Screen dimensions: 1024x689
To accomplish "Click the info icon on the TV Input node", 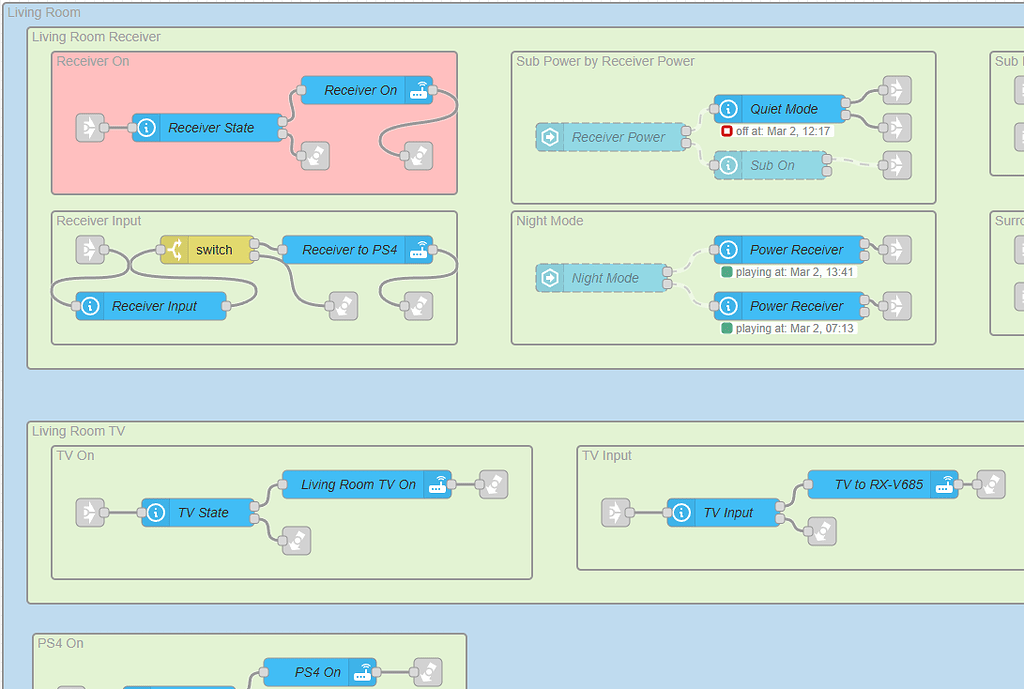I will point(679,513).
